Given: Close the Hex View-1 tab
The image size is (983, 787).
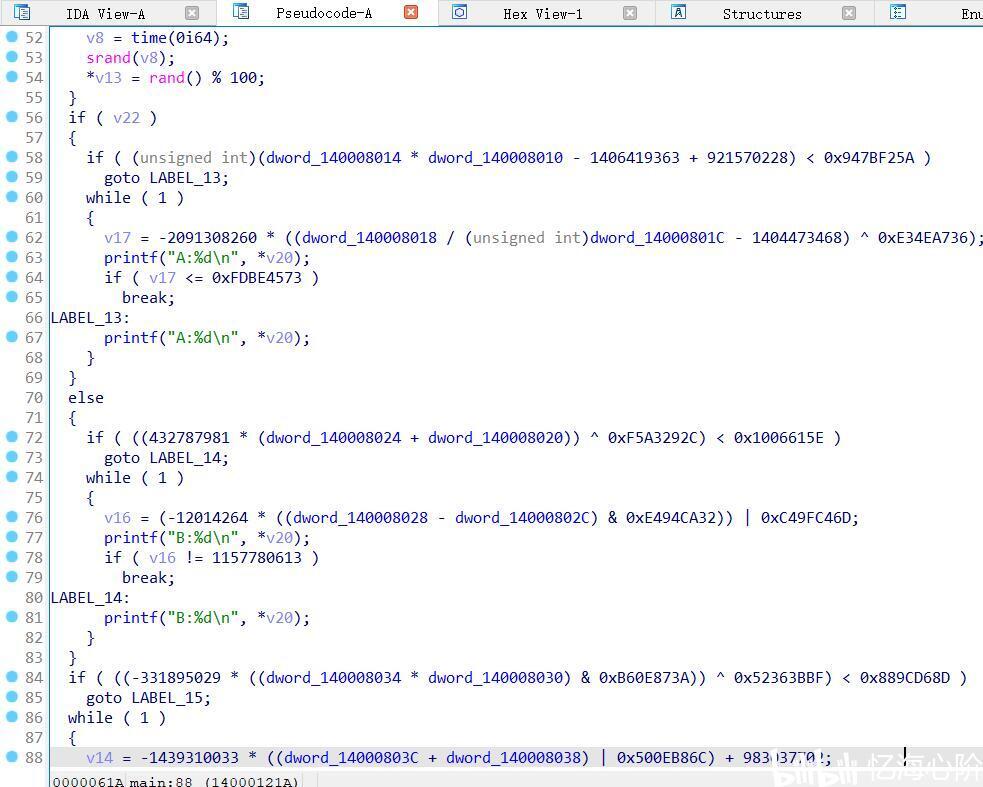Looking at the screenshot, I should (630, 13).
